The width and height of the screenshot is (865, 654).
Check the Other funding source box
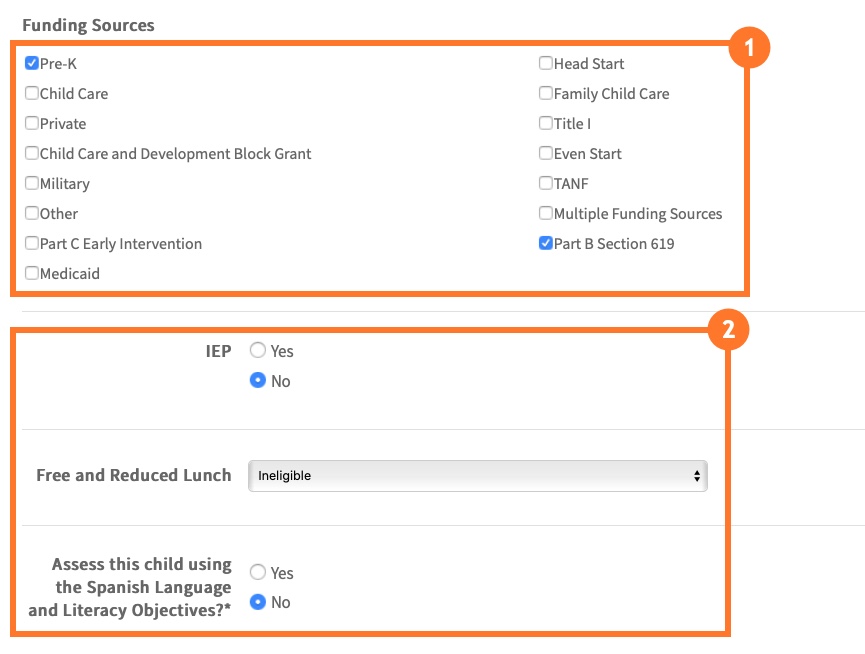32,214
